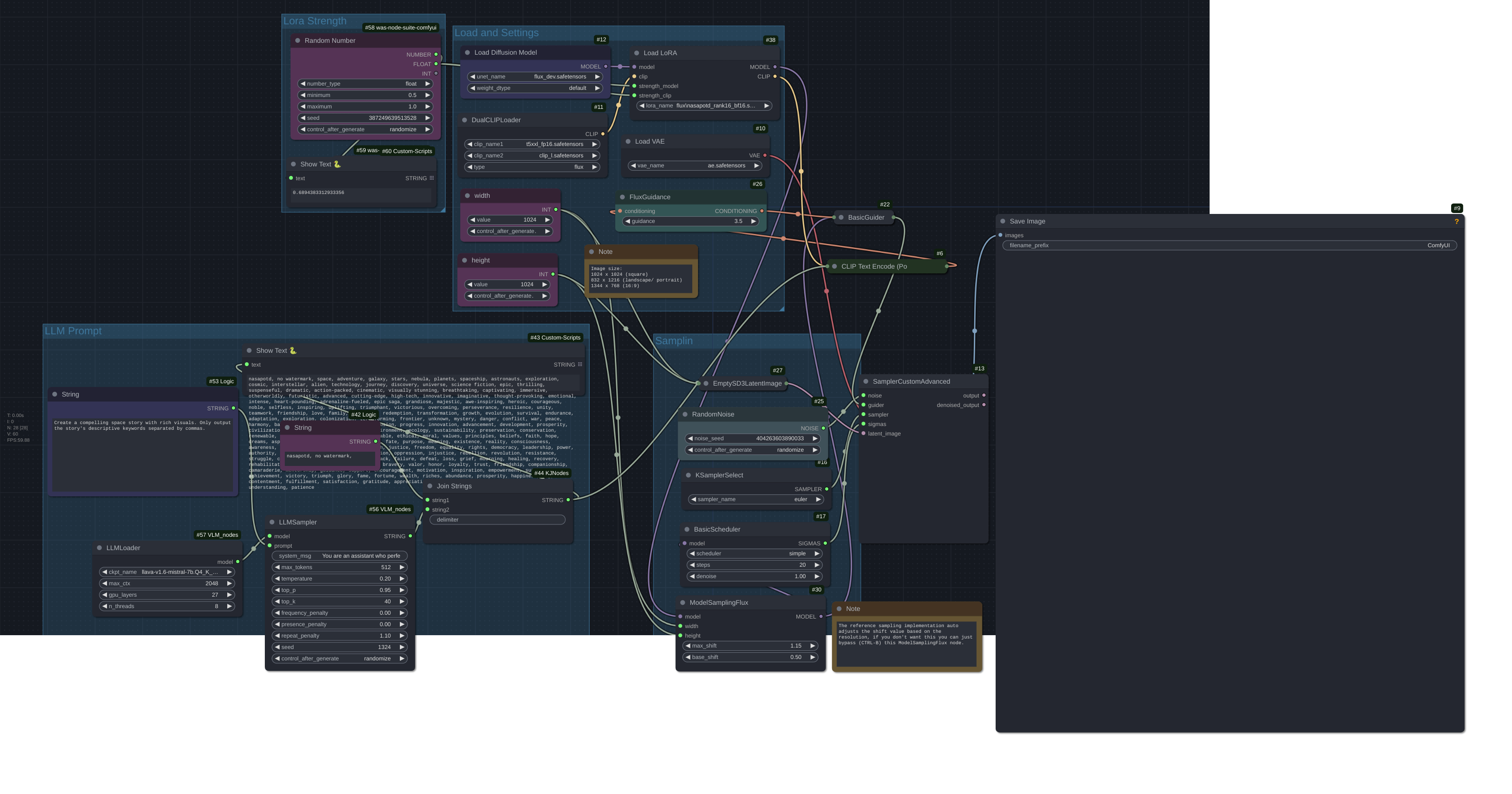
Task: Increase BasicScheduler steps using the right arrow
Action: point(816,564)
